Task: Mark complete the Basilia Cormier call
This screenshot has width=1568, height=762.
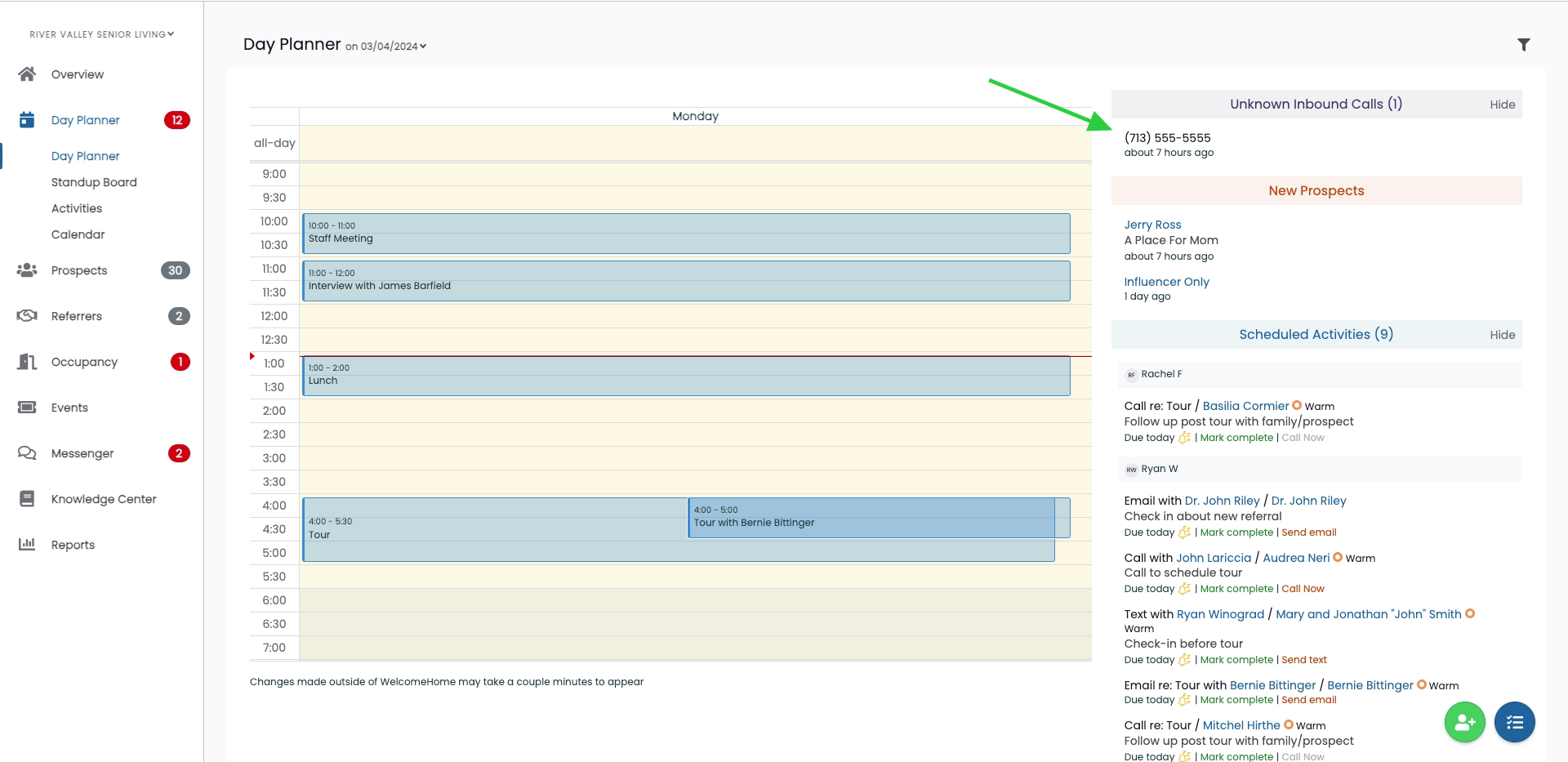Action: pyautogui.click(x=1236, y=438)
